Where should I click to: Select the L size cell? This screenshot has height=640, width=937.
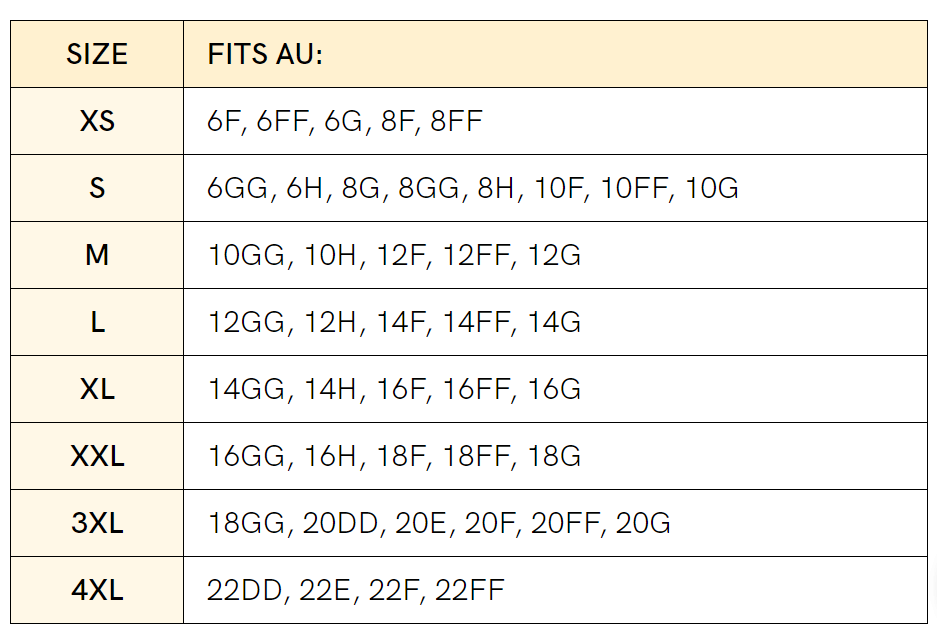coord(97,322)
